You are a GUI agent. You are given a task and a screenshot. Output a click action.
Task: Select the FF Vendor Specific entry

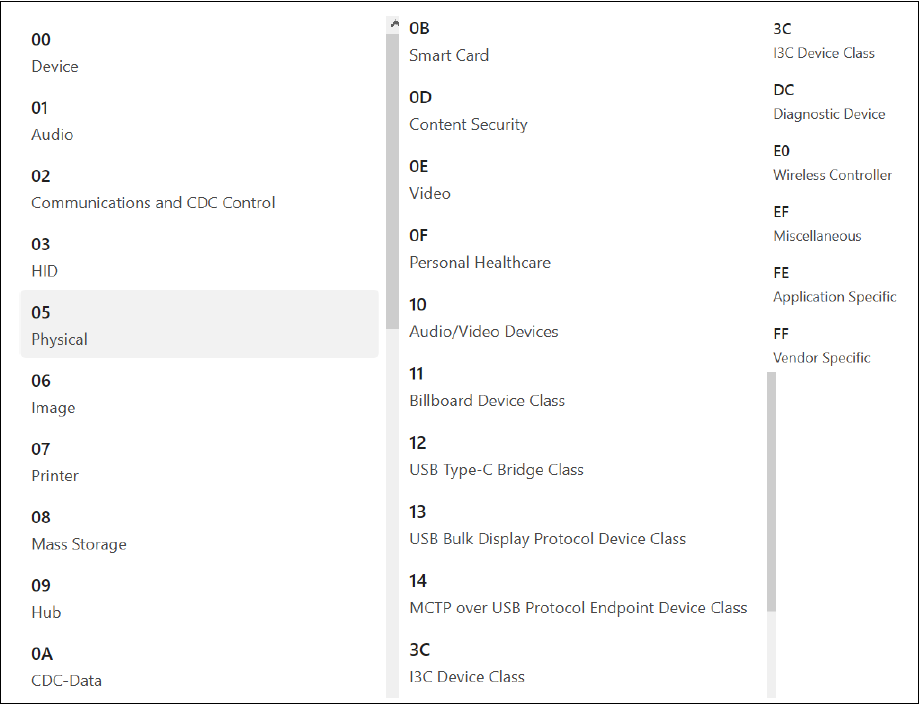tap(839, 345)
